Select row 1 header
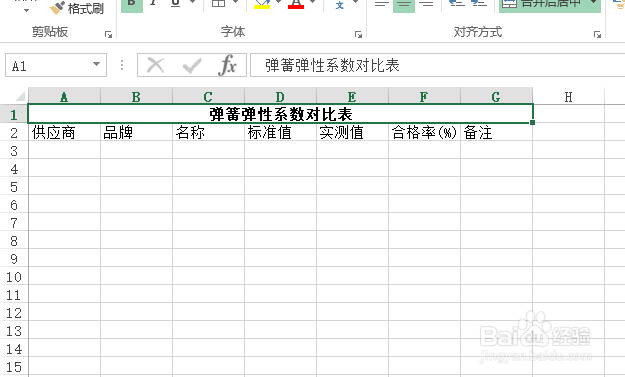625x377 pixels. (14, 114)
